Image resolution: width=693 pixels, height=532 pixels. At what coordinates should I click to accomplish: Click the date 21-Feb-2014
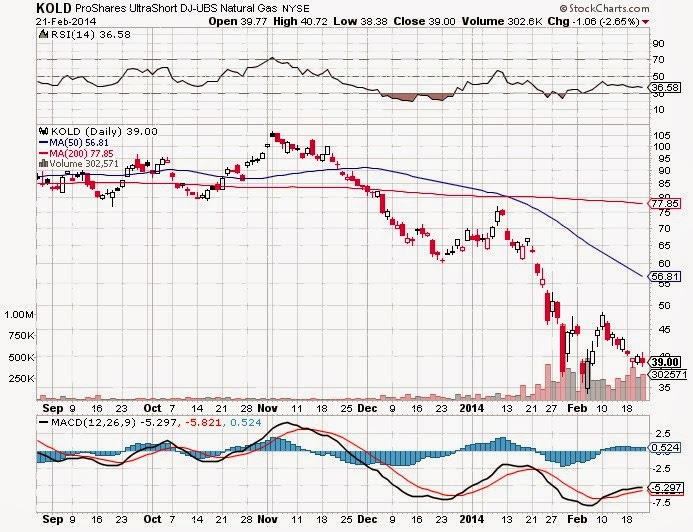point(66,21)
